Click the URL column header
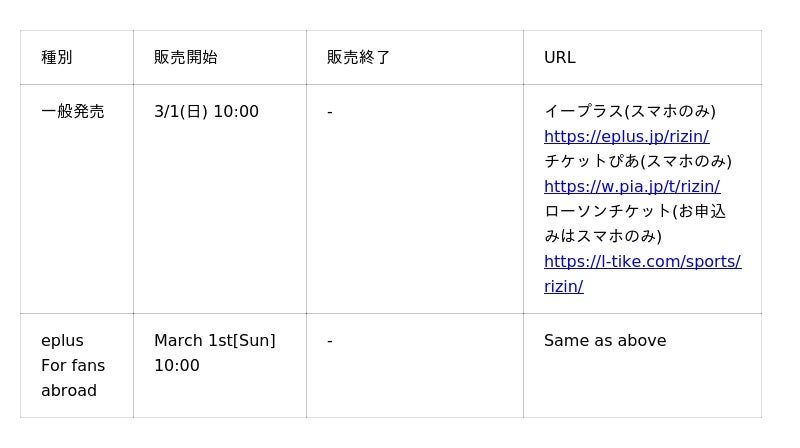This screenshot has width=800, height=448. tap(559, 57)
